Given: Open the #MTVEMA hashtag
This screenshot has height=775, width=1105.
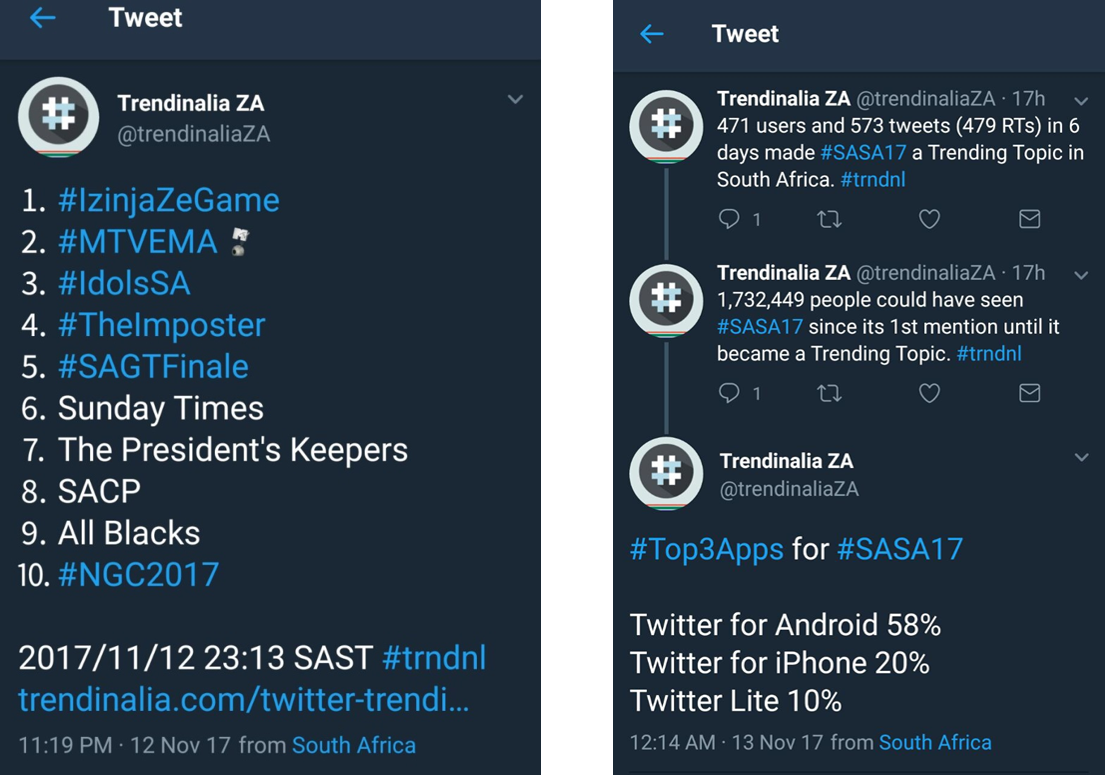Looking at the screenshot, I should 137,242.
